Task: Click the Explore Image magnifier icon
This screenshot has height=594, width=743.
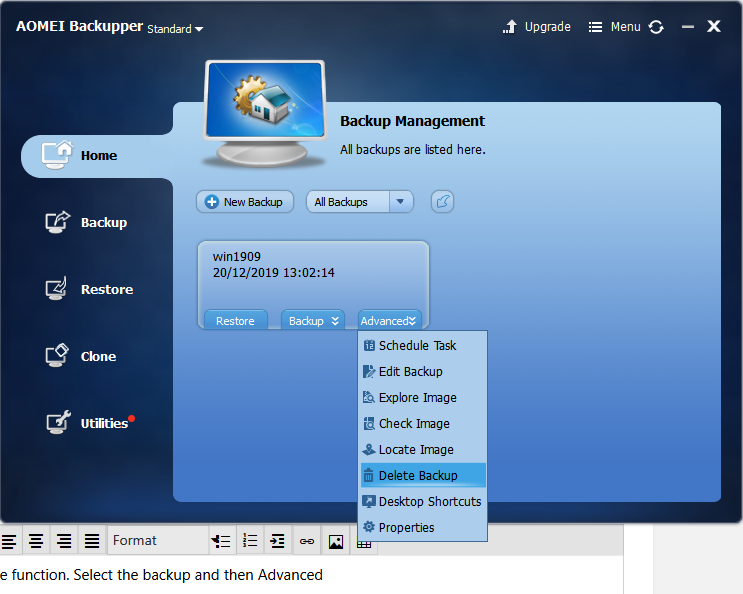Action: pos(369,397)
